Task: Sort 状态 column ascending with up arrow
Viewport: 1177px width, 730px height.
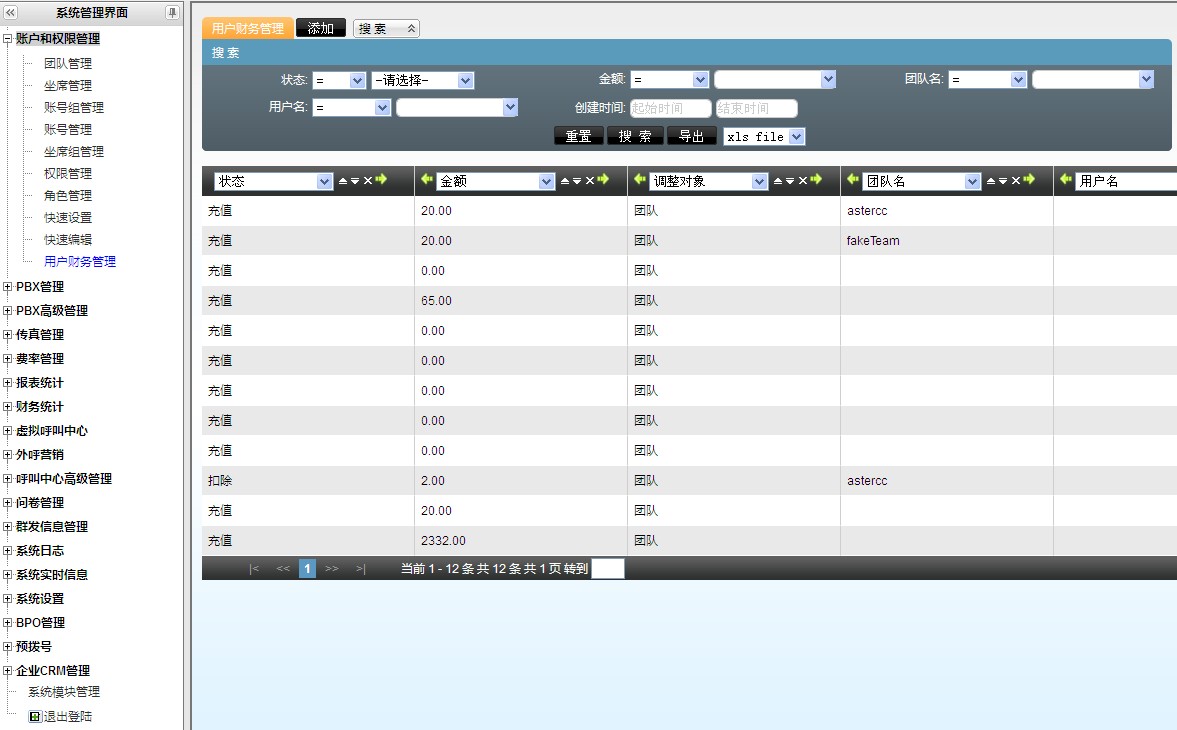Action: pos(343,181)
